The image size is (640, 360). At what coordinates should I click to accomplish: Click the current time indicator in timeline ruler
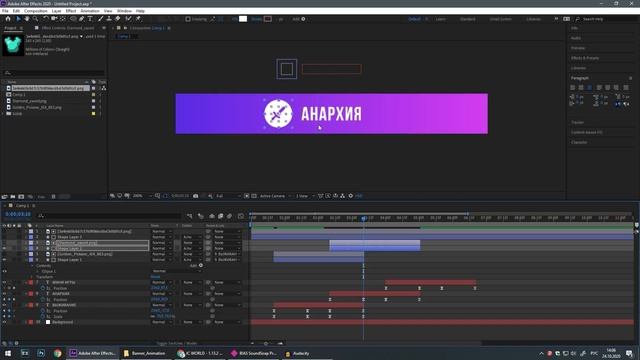[364, 218]
